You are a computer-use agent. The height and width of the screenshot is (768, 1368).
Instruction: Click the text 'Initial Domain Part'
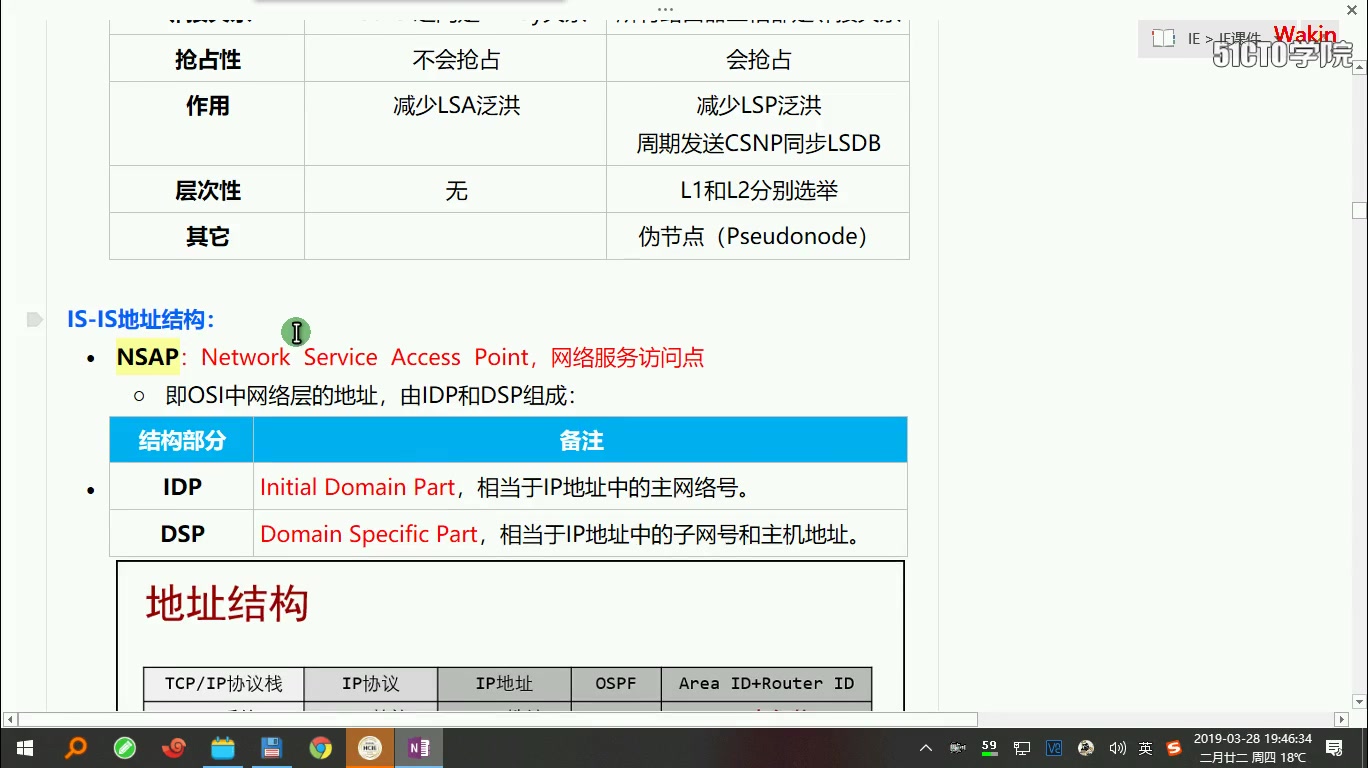pyautogui.click(x=358, y=487)
